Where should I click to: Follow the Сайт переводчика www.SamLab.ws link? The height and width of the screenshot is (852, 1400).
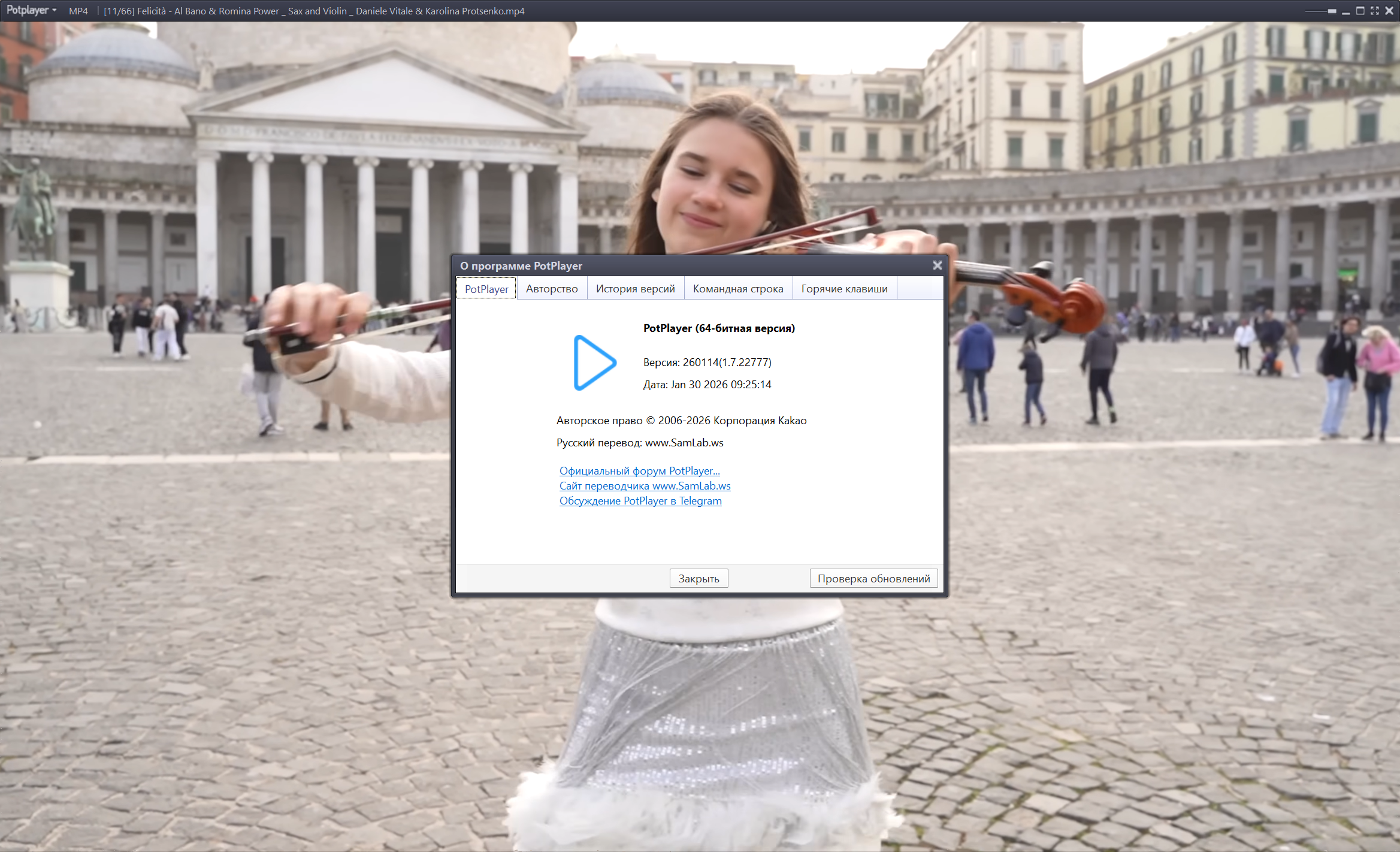tap(645, 486)
